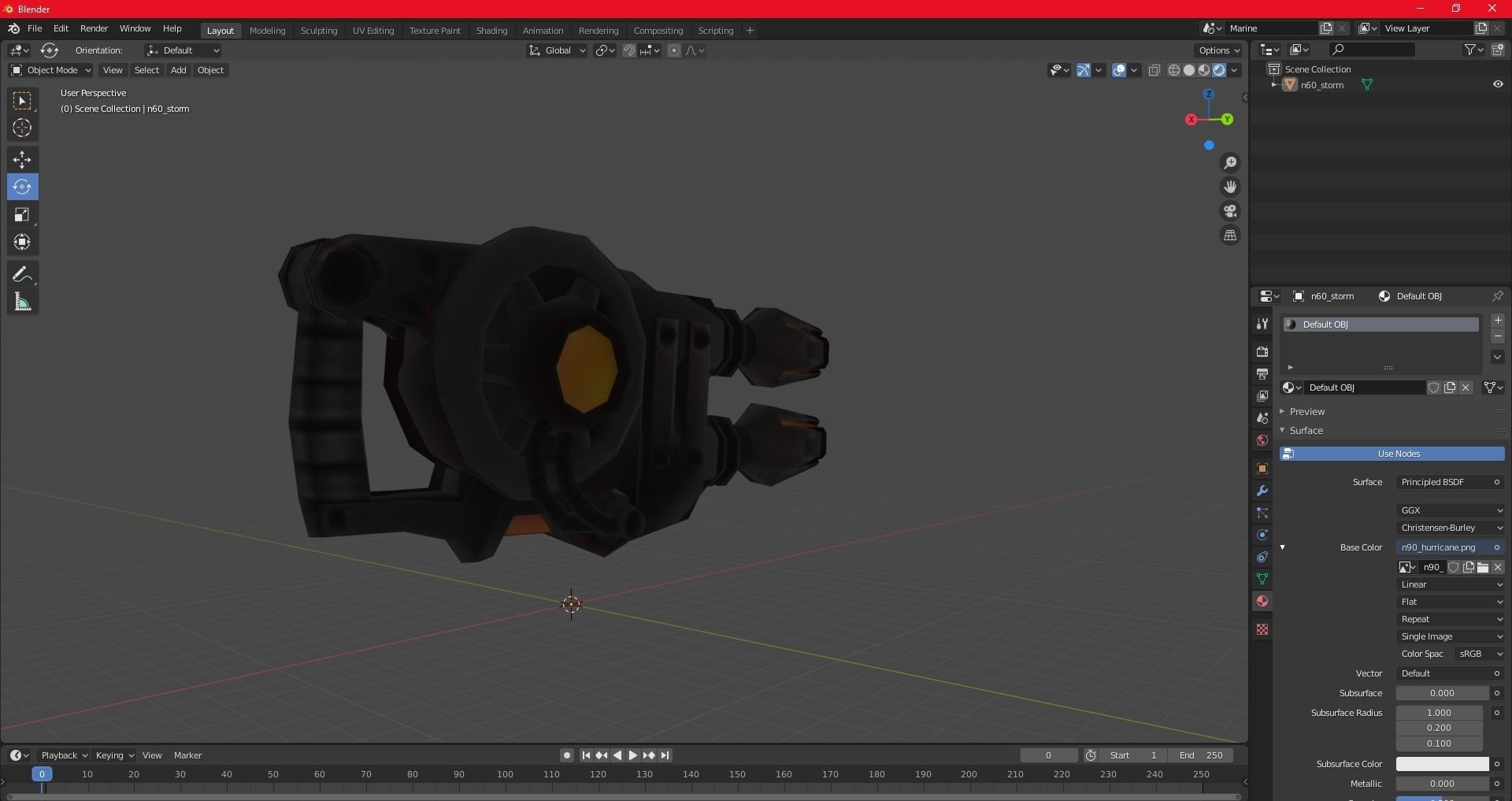Viewport: 1512px width, 801px height.
Task: Select the Scale tool
Action: click(22, 214)
